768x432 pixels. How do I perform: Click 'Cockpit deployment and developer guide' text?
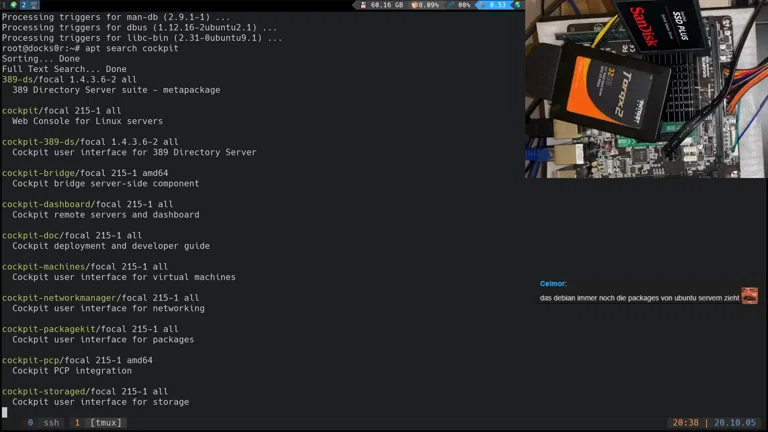pos(111,246)
